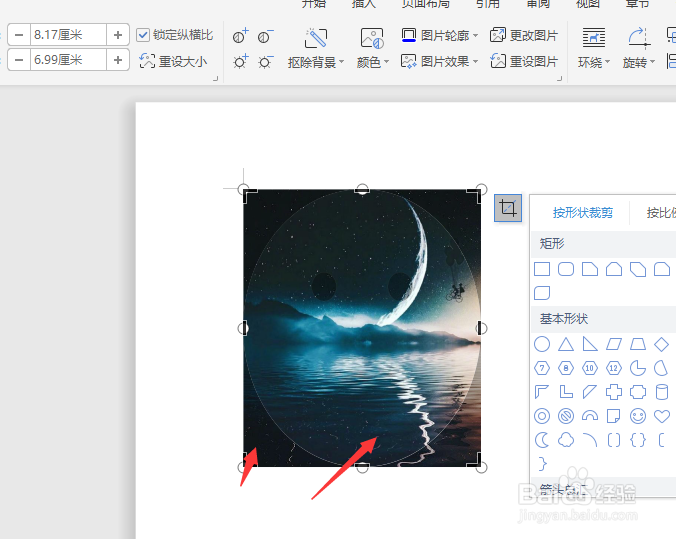The image size is (676, 539).
Task: Pick the donut ring crop shape
Action: coord(542,416)
